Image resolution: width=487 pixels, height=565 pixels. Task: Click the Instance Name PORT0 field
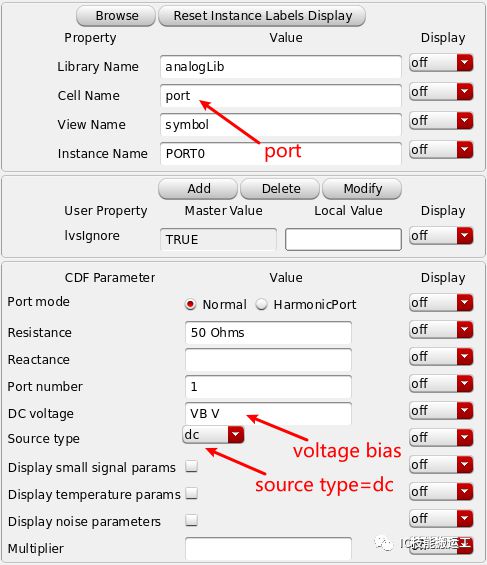pyautogui.click(x=281, y=154)
